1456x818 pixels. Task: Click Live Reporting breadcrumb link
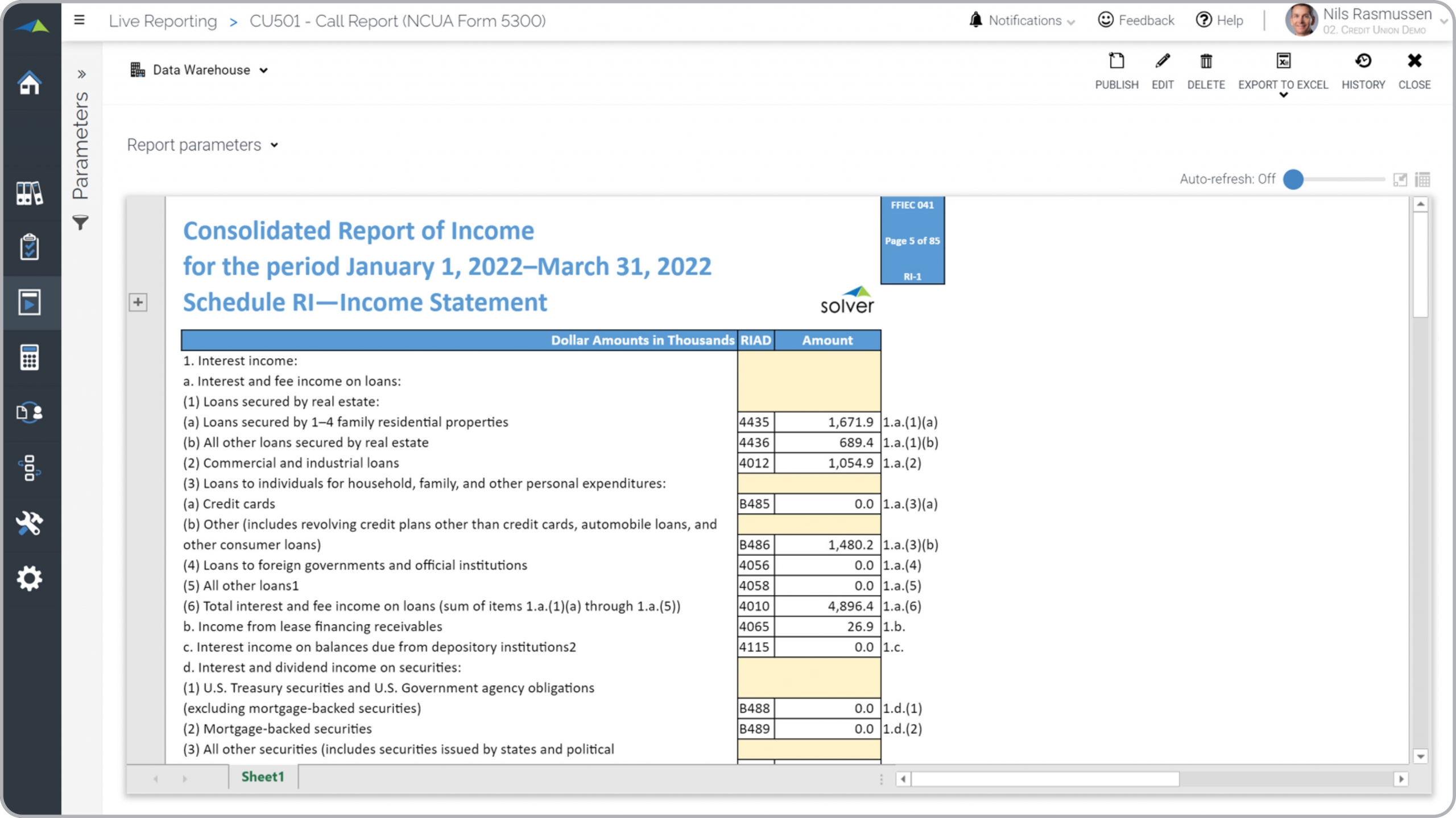pyautogui.click(x=163, y=21)
